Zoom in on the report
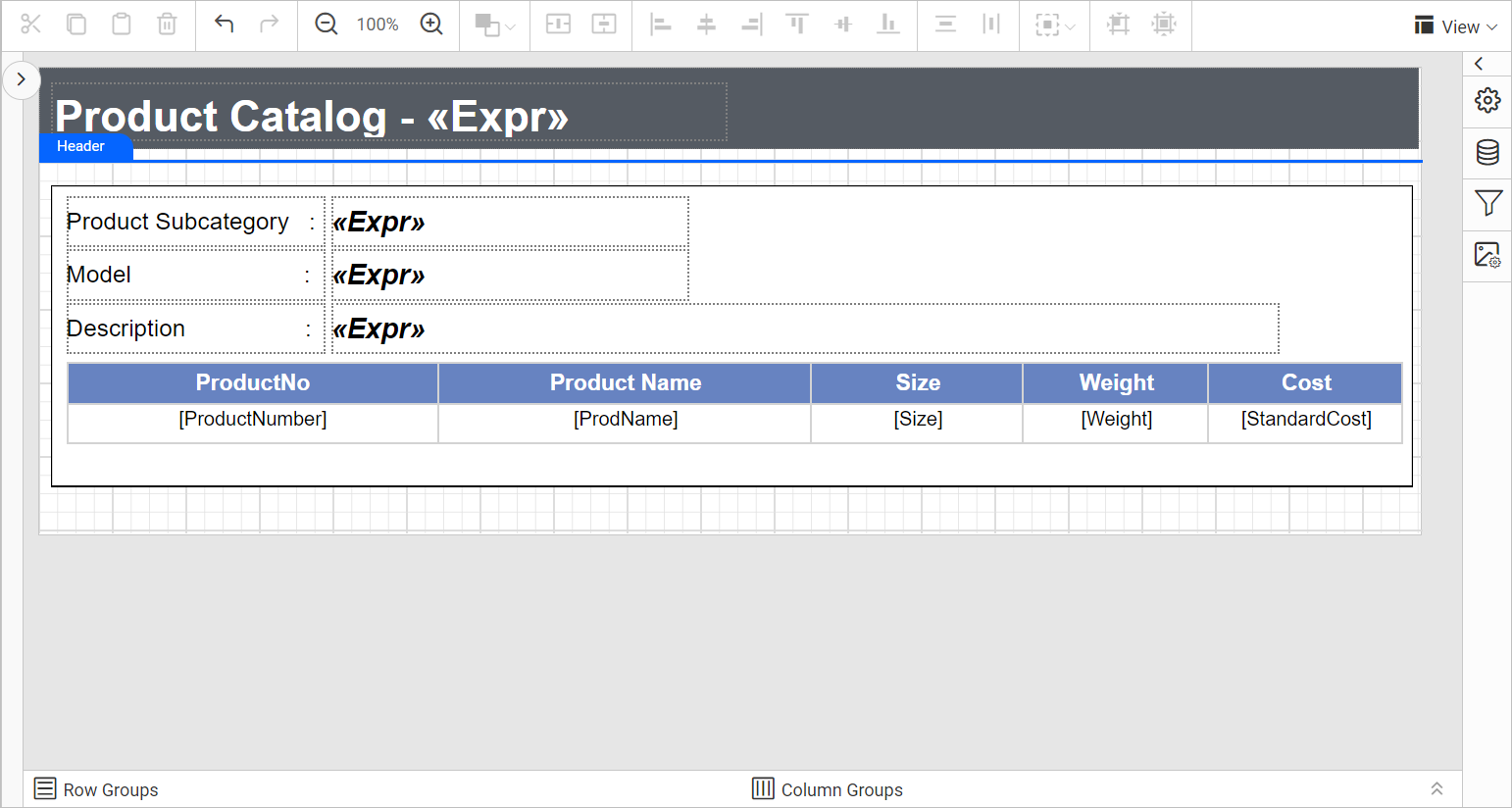This screenshot has width=1512, height=808. 431,24
